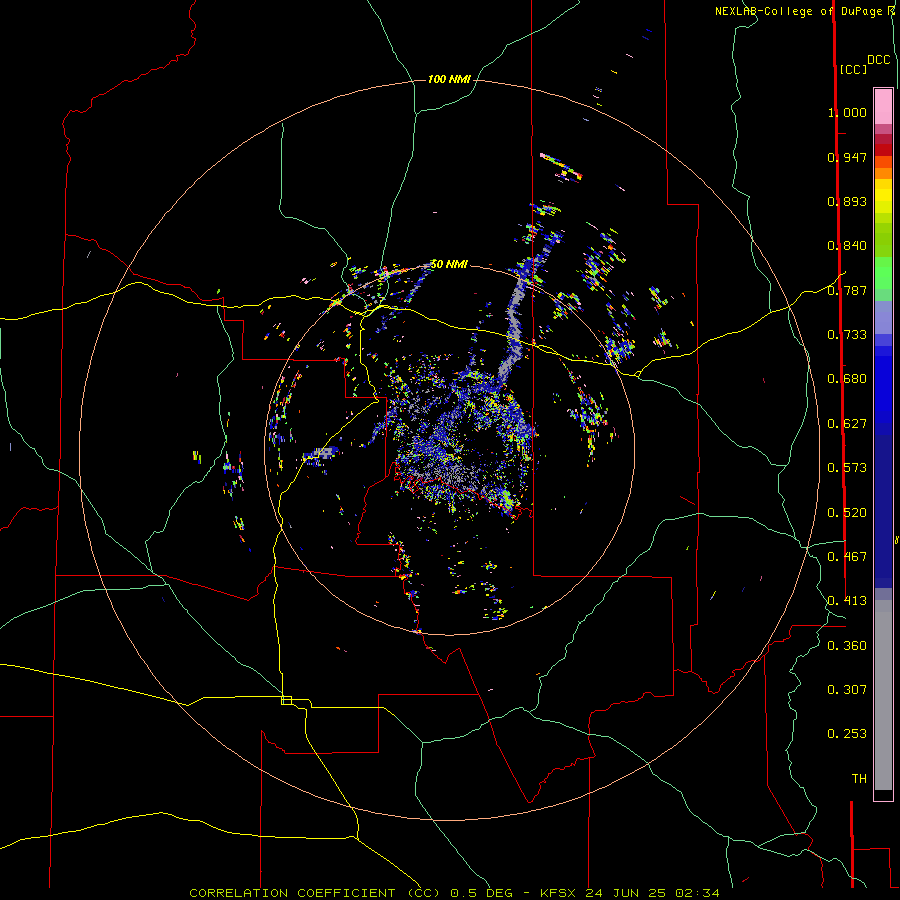Select the 0.307 scale value
The width and height of the screenshot is (900, 900).
(847, 690)
